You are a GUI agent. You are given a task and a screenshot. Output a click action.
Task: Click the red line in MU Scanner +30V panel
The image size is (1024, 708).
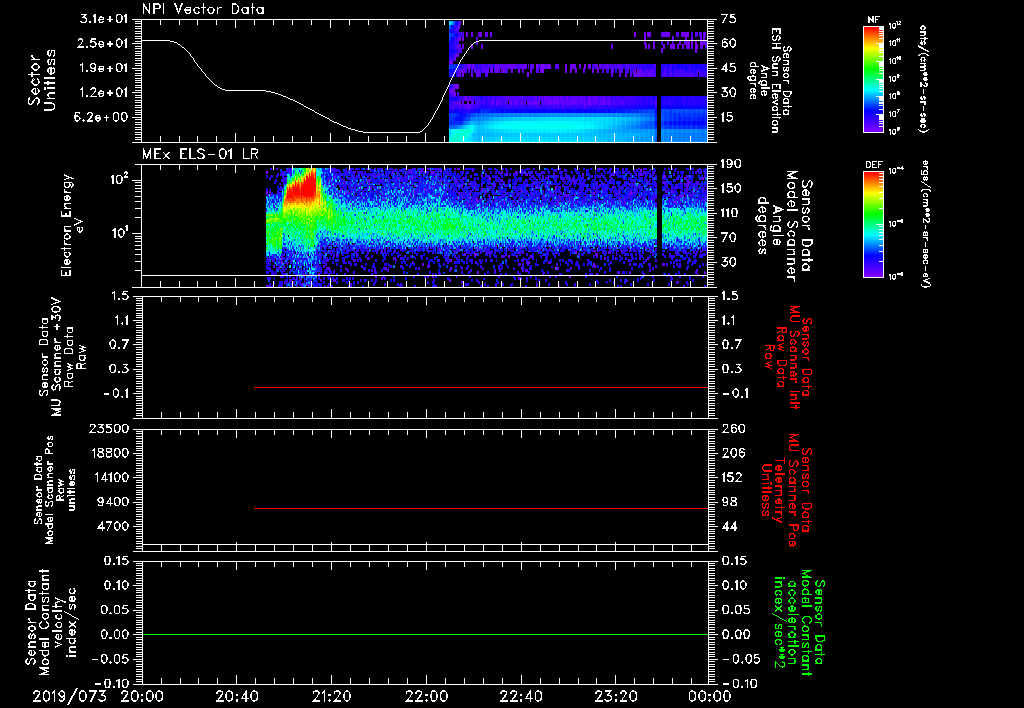(x=481, y=387)
